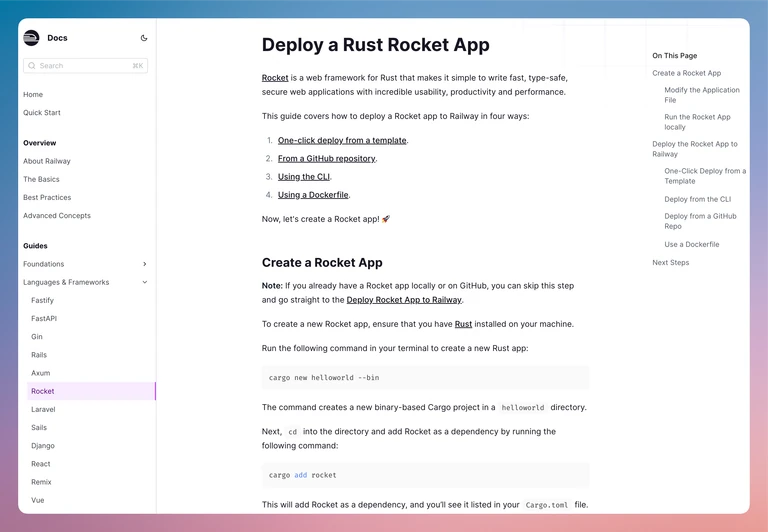The image size is (768, 532).
Task: Click the Deploy a Rust Rocket App title
Action: point(375,45)
